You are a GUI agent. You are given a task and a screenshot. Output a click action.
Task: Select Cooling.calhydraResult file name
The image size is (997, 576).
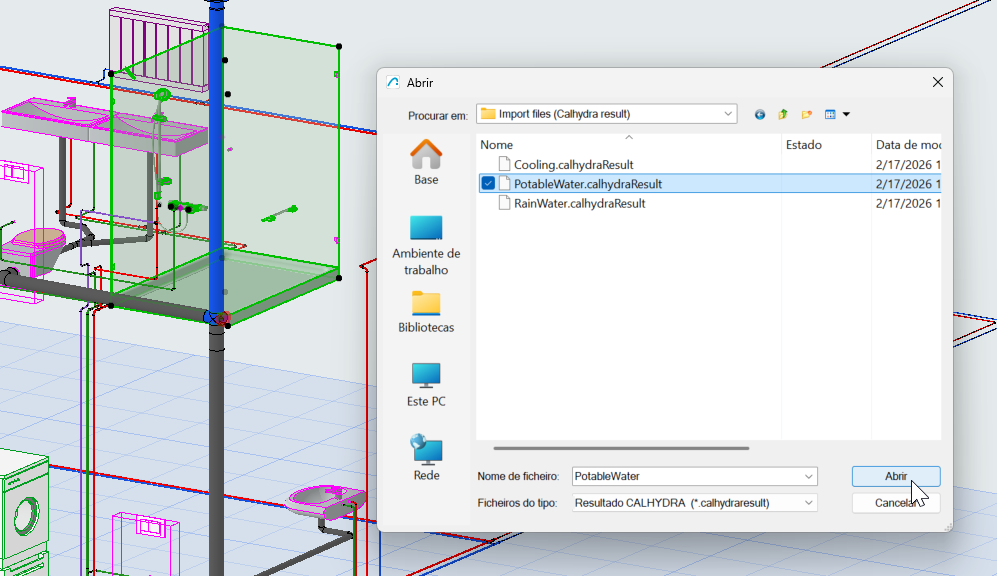point(574,165)
